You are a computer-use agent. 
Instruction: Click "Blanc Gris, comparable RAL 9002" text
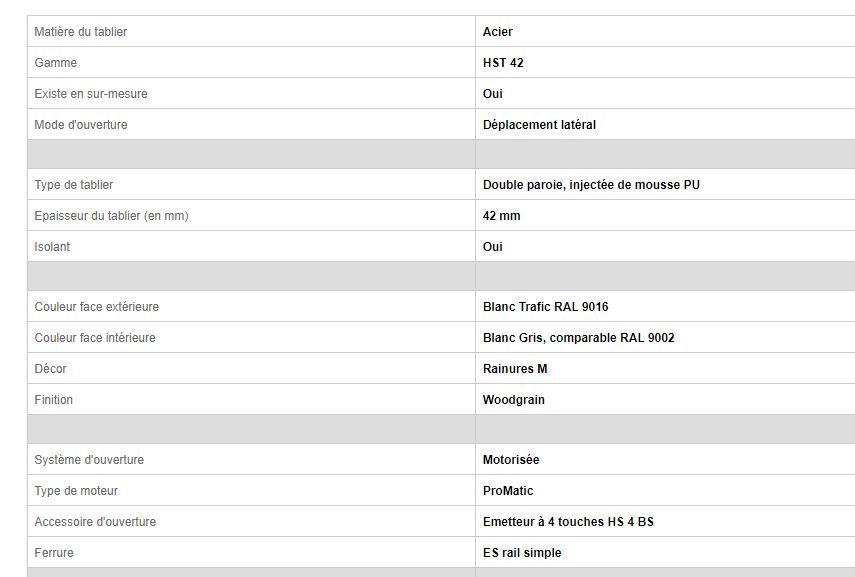click(578, 338)
